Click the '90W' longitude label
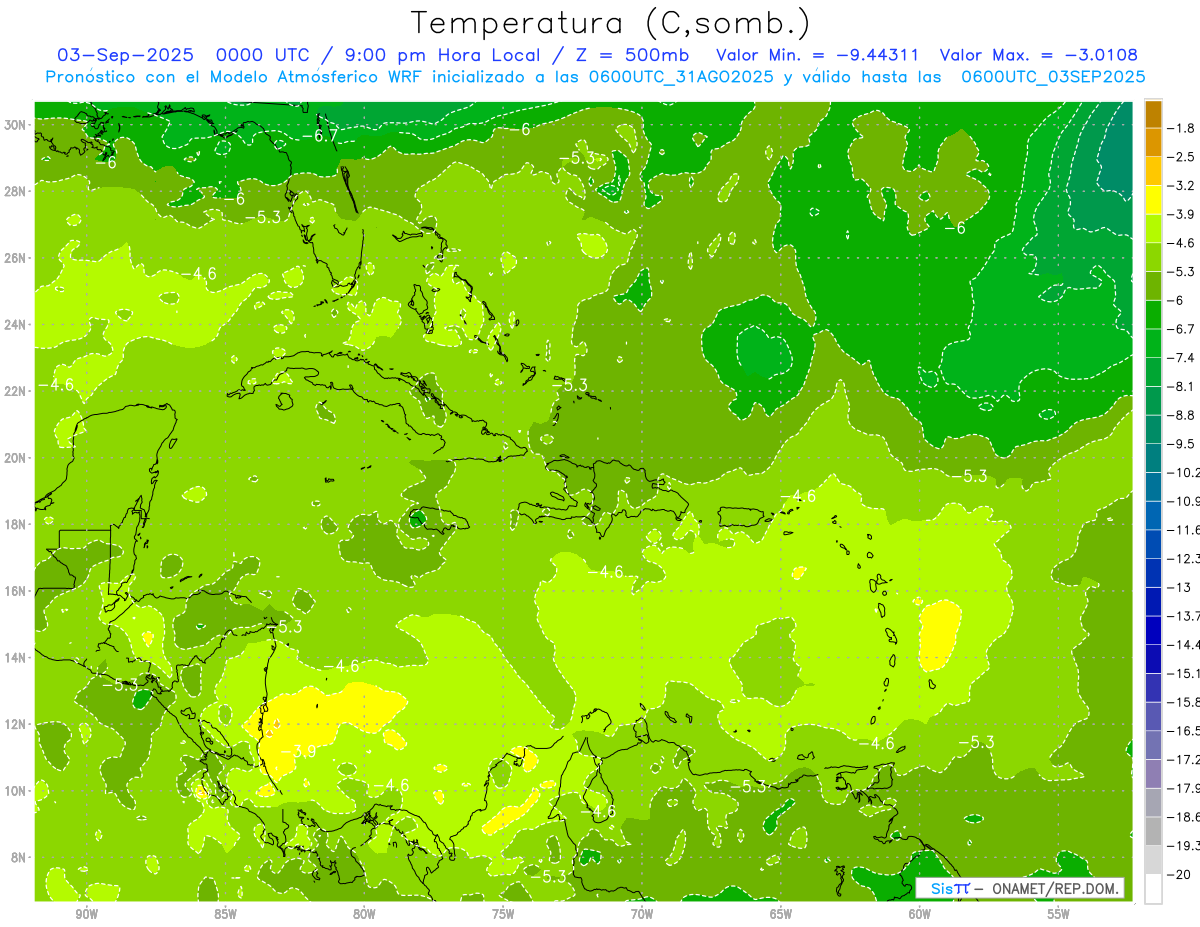 pyautogui.click(x=86, y=914)
